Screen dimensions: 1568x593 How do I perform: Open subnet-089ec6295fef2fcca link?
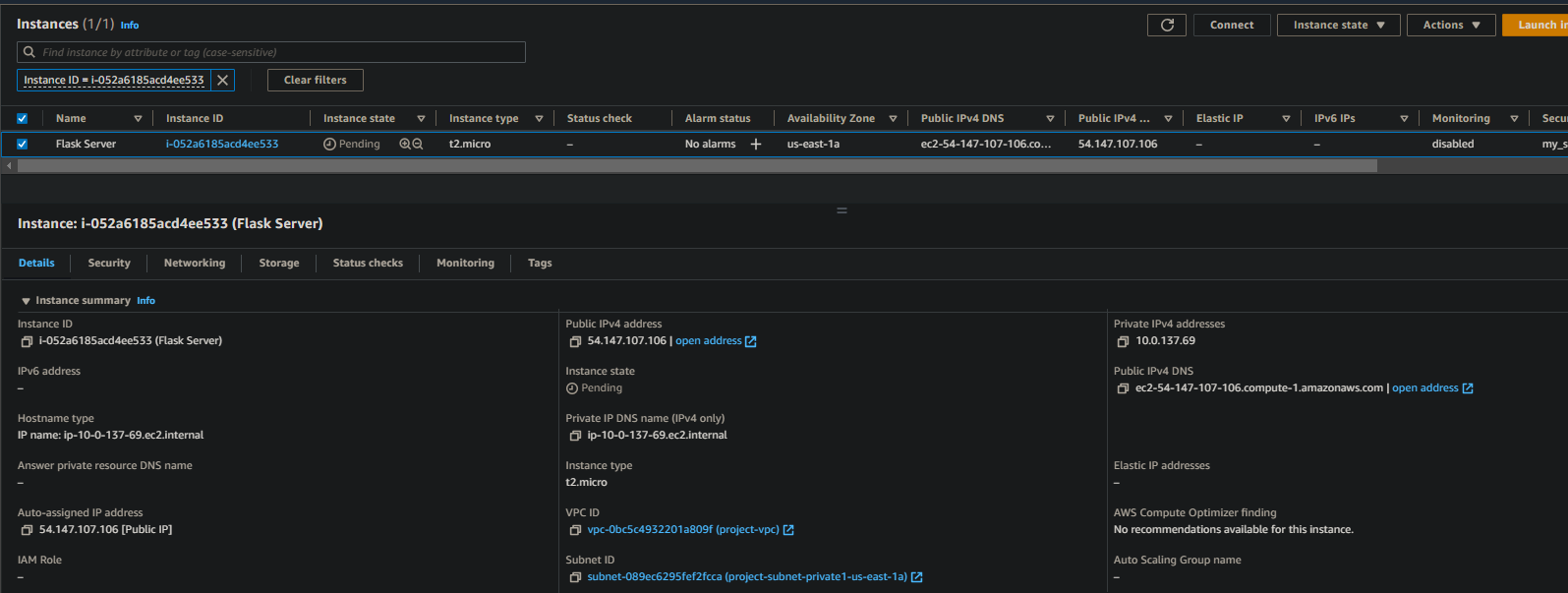[747, 577]
